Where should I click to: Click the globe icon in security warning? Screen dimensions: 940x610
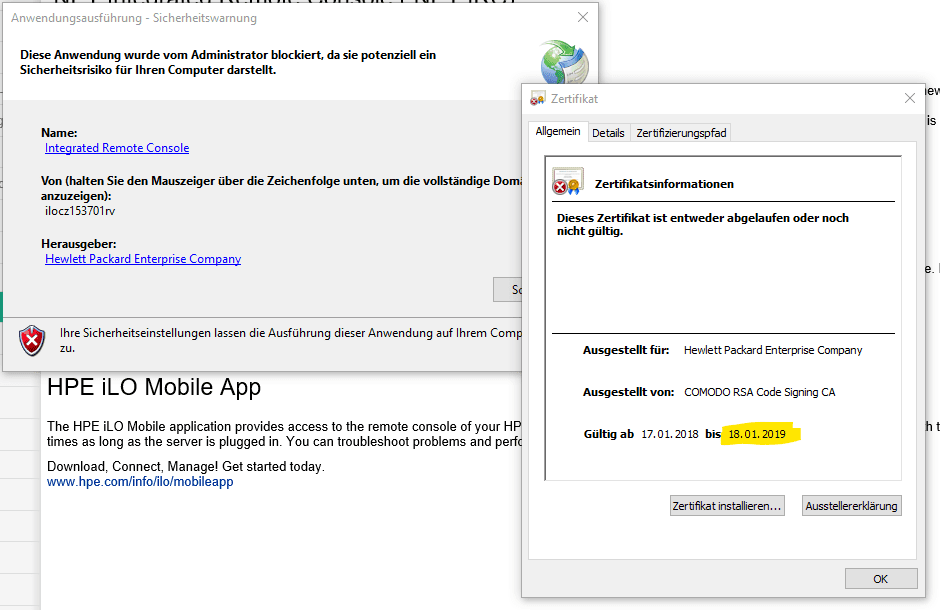click(x=564, y=61)
